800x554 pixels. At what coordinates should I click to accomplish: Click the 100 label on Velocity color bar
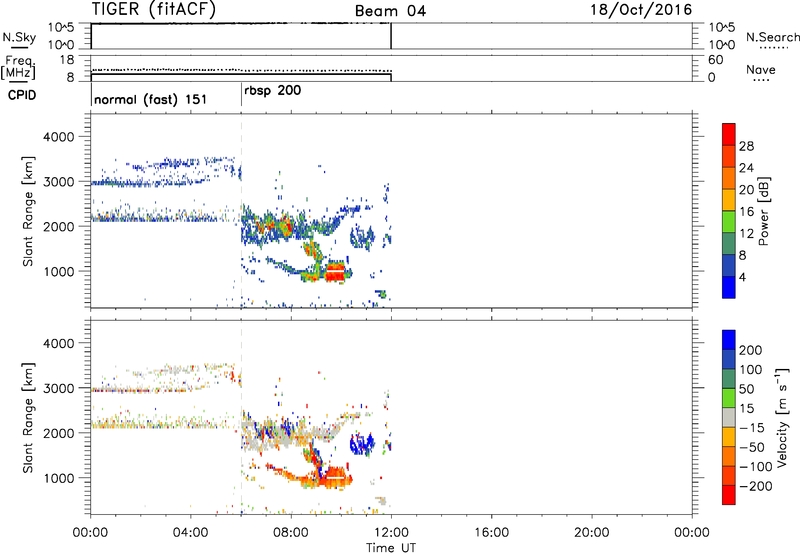pyautogui.click(x=751, y=370)
